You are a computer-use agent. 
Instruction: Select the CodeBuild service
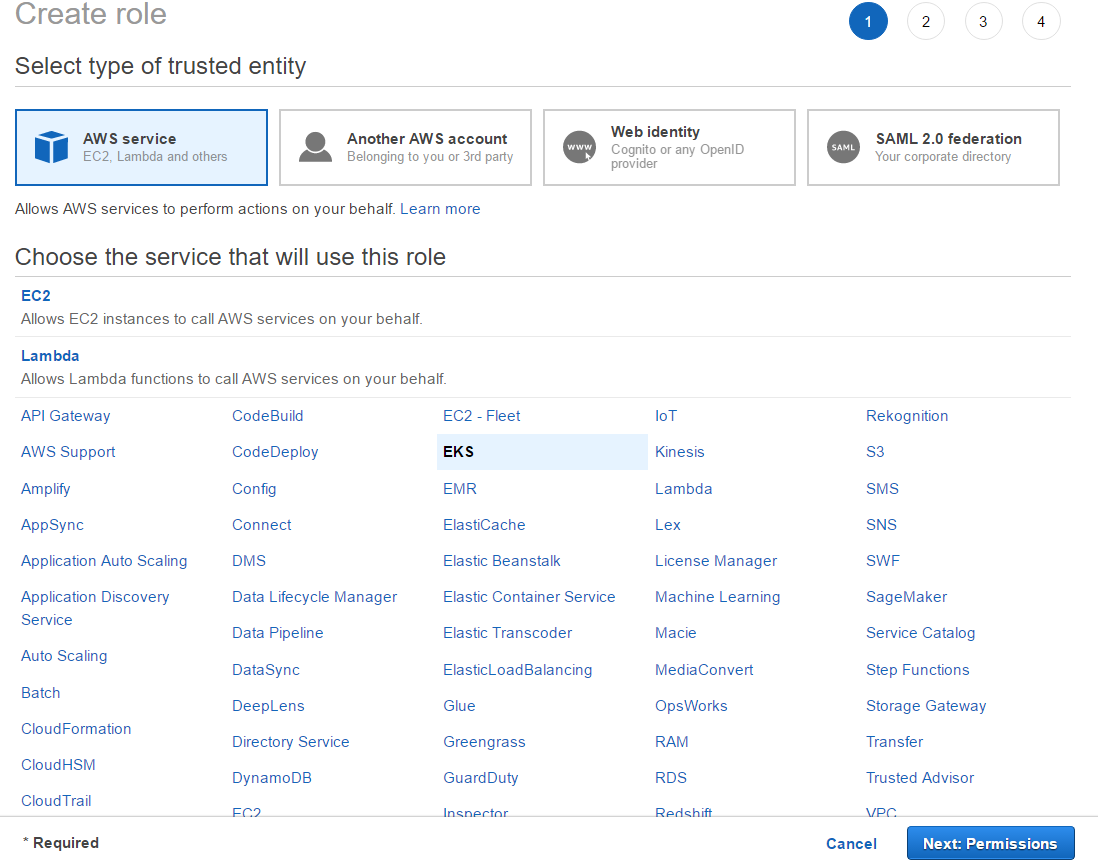pos(267,416)
